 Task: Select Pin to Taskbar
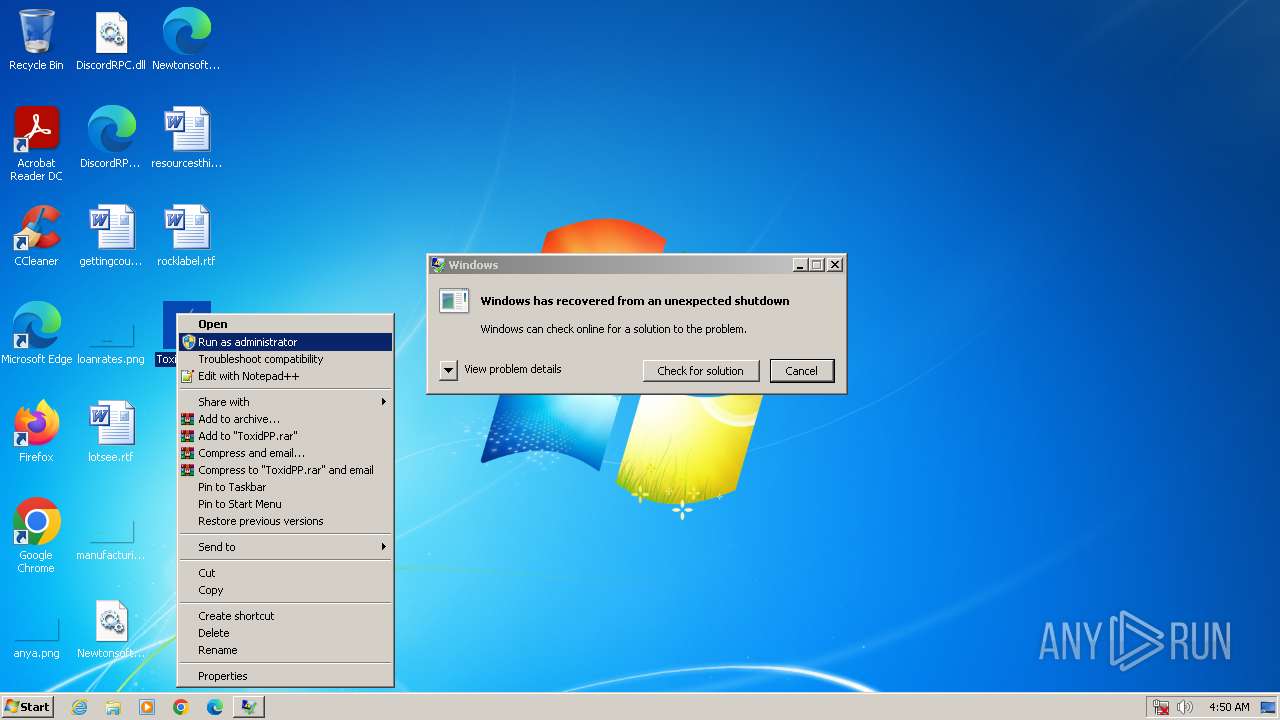[285, 487]
